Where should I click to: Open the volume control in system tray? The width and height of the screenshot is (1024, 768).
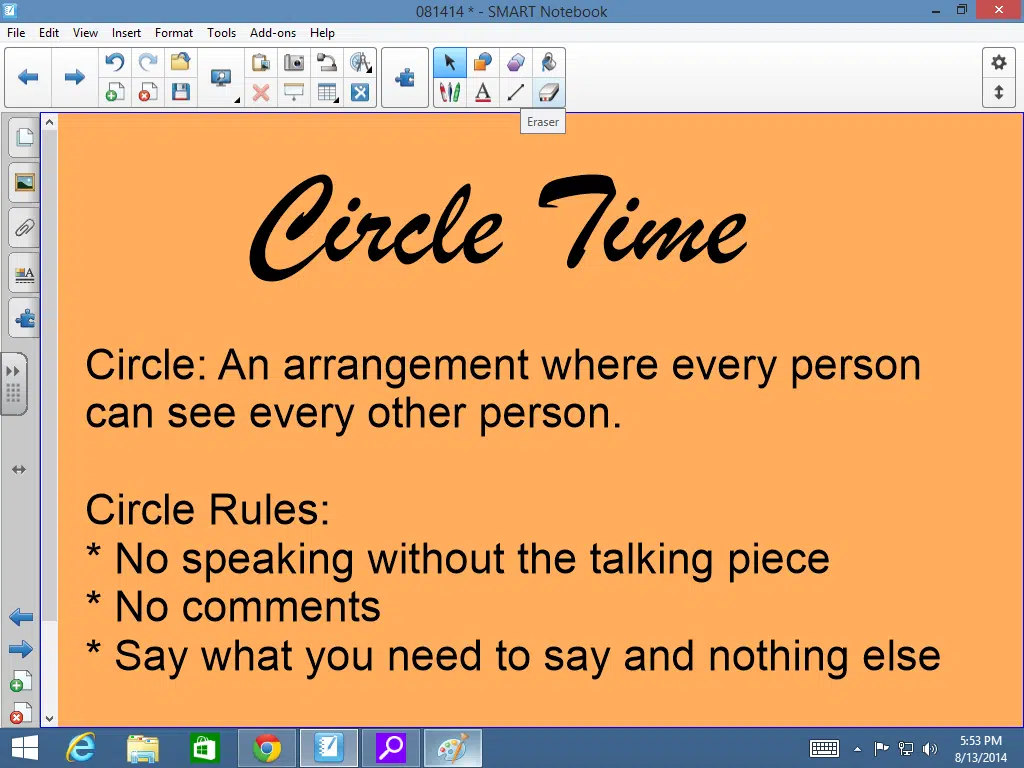tap(930, 748)
